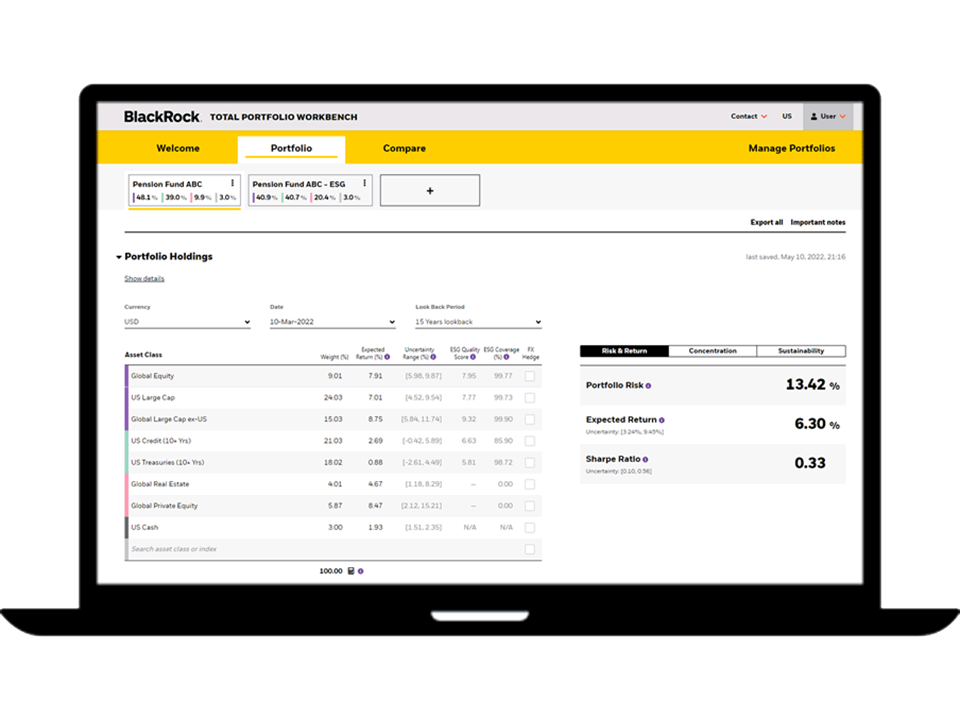Expand the Look Back Period dropdown

pos(478,322)
